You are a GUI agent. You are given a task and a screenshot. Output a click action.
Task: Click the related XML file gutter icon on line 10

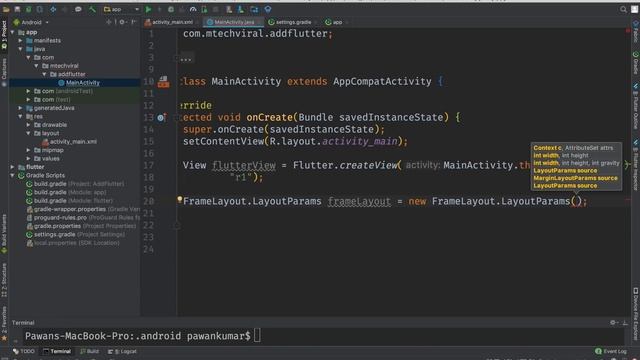[163, 82]
